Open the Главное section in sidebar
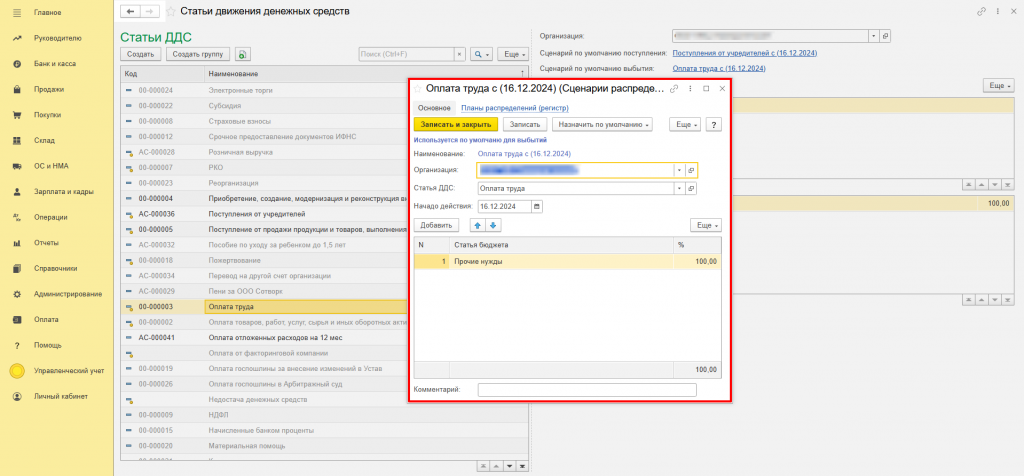The height and width of the screenshot is (476, 1024). [x=48, y=13]
